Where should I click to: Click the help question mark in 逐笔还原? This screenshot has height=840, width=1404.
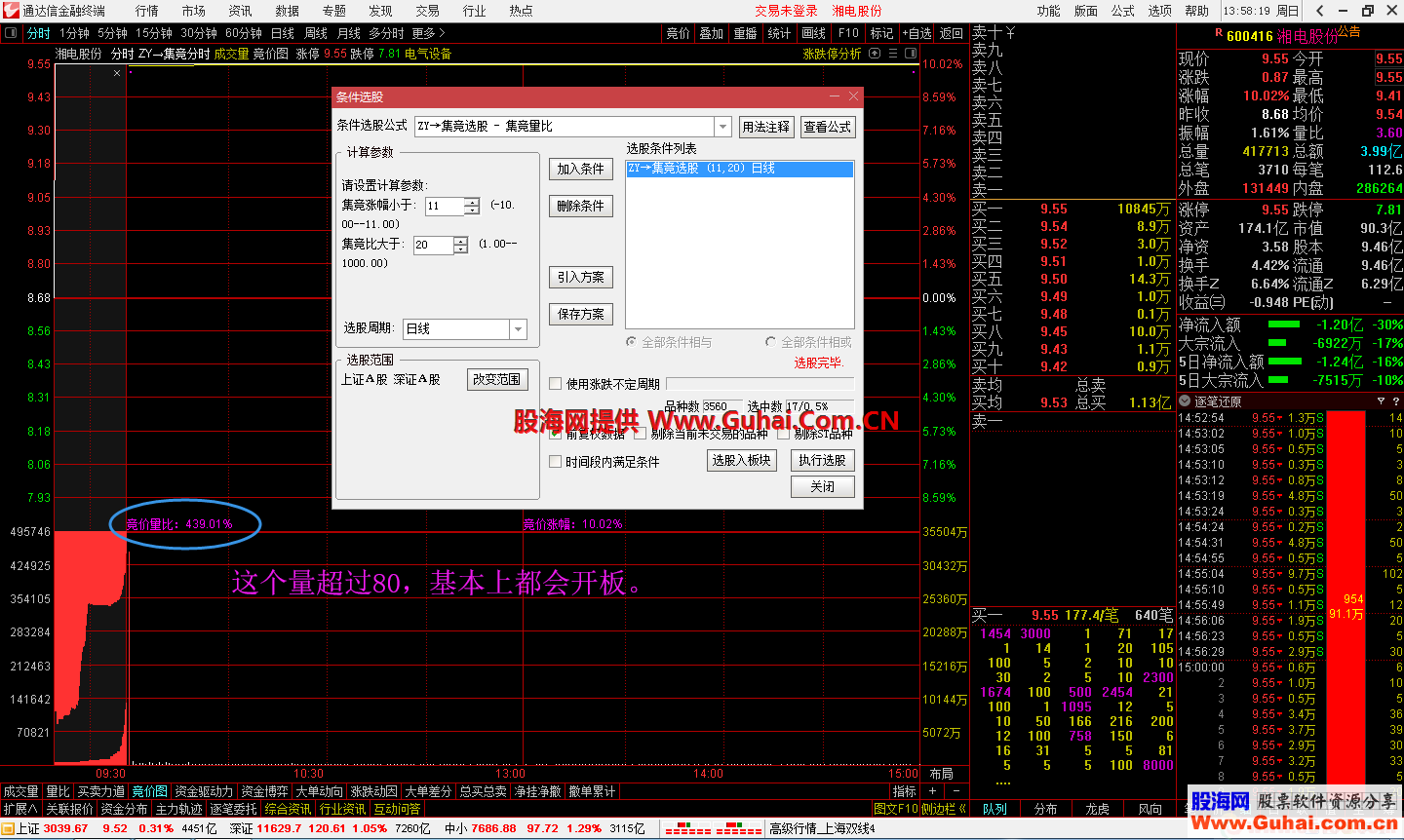(1396, 401)
